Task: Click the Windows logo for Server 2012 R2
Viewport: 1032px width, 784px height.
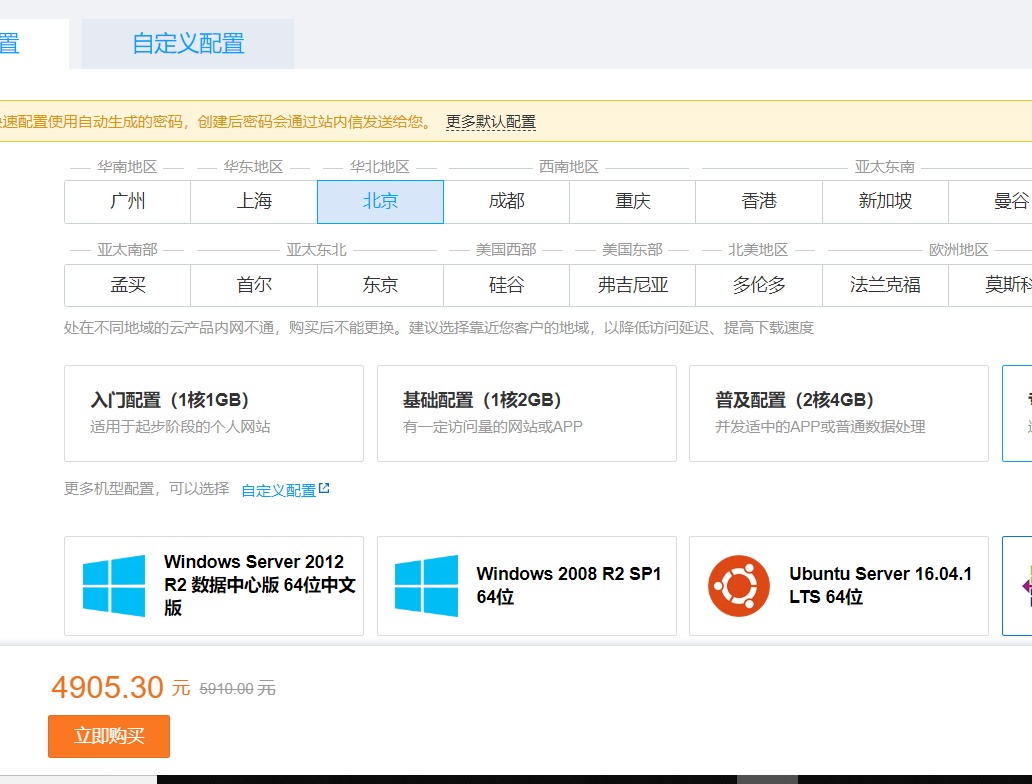Action: (x=114, y=586)
